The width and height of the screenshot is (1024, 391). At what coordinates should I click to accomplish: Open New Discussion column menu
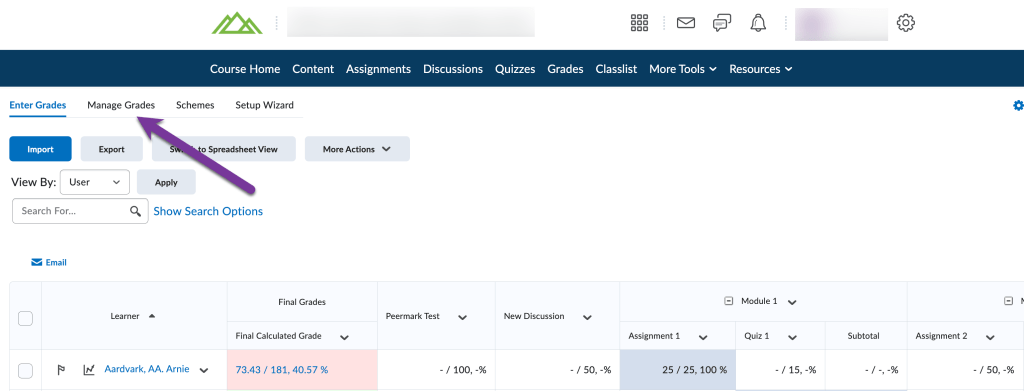587,317
